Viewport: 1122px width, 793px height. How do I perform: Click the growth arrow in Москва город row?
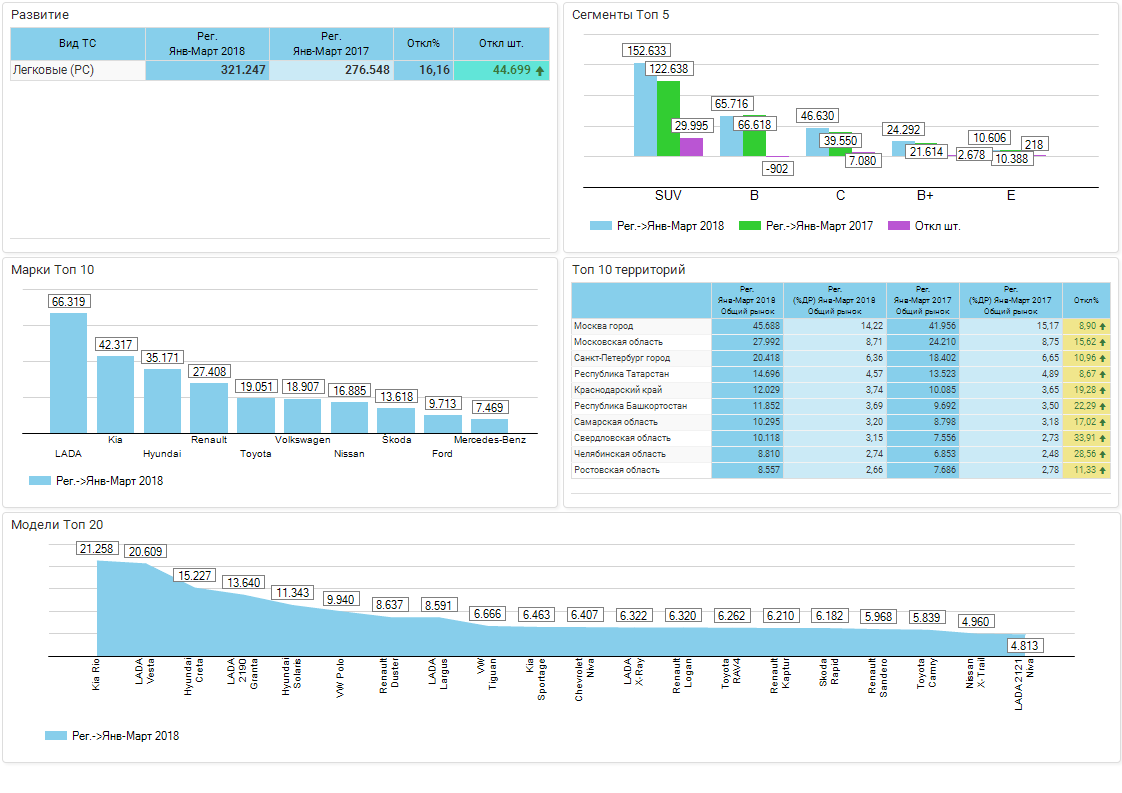point(1103,326)
